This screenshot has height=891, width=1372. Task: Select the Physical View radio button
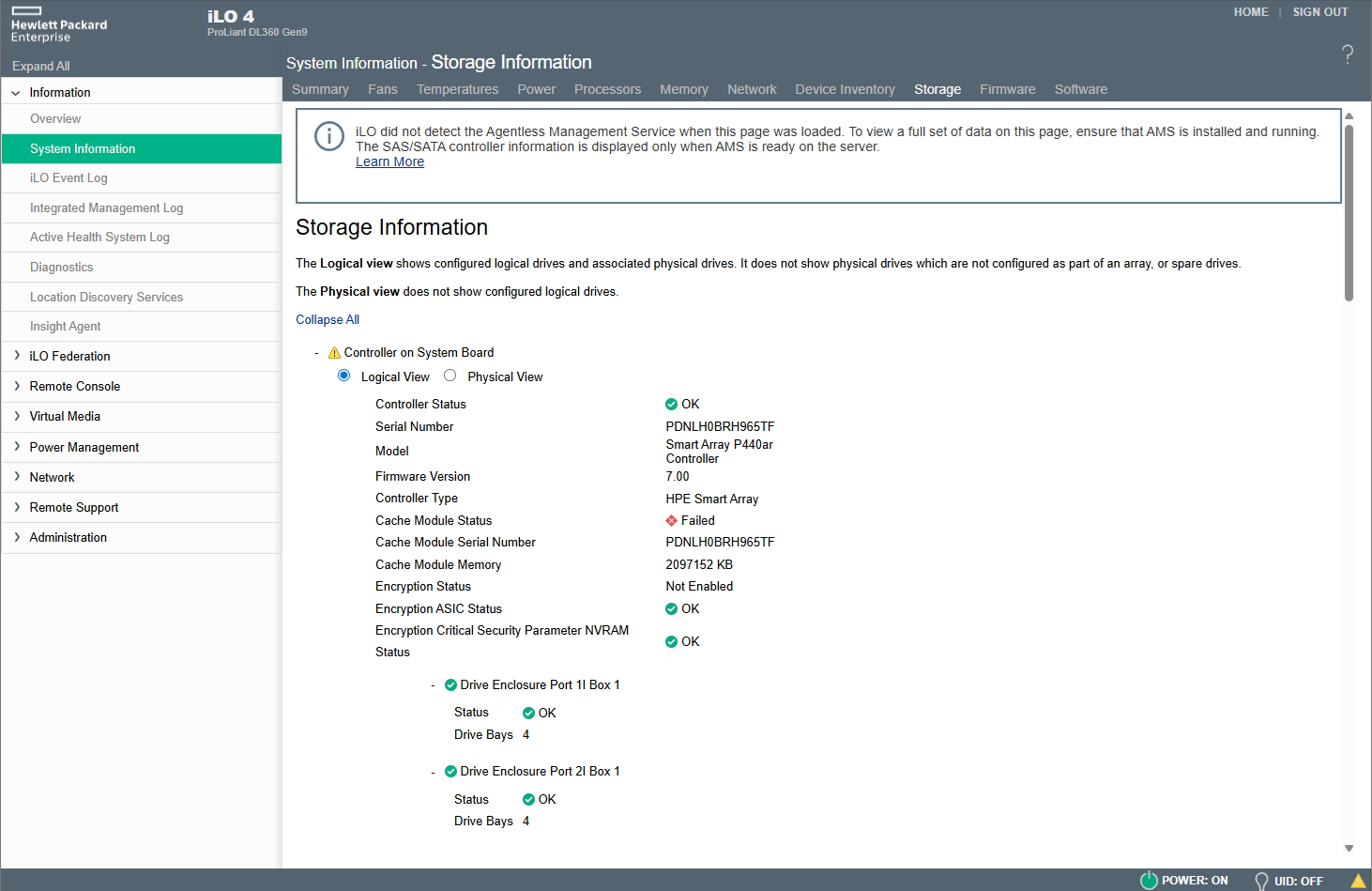click(450, 376)
